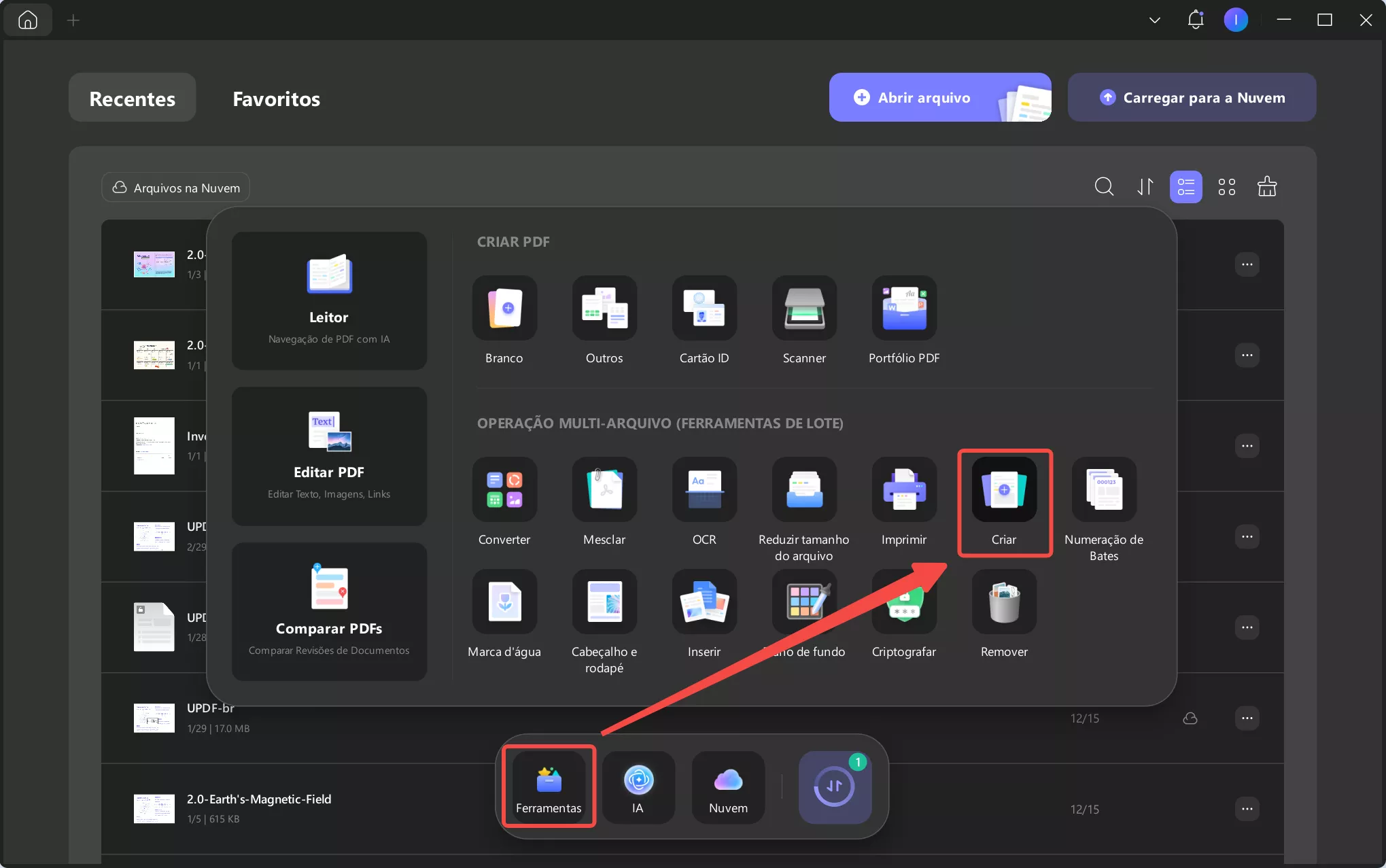
Task: Toggle the sort order button
Action: (1145, 187)
